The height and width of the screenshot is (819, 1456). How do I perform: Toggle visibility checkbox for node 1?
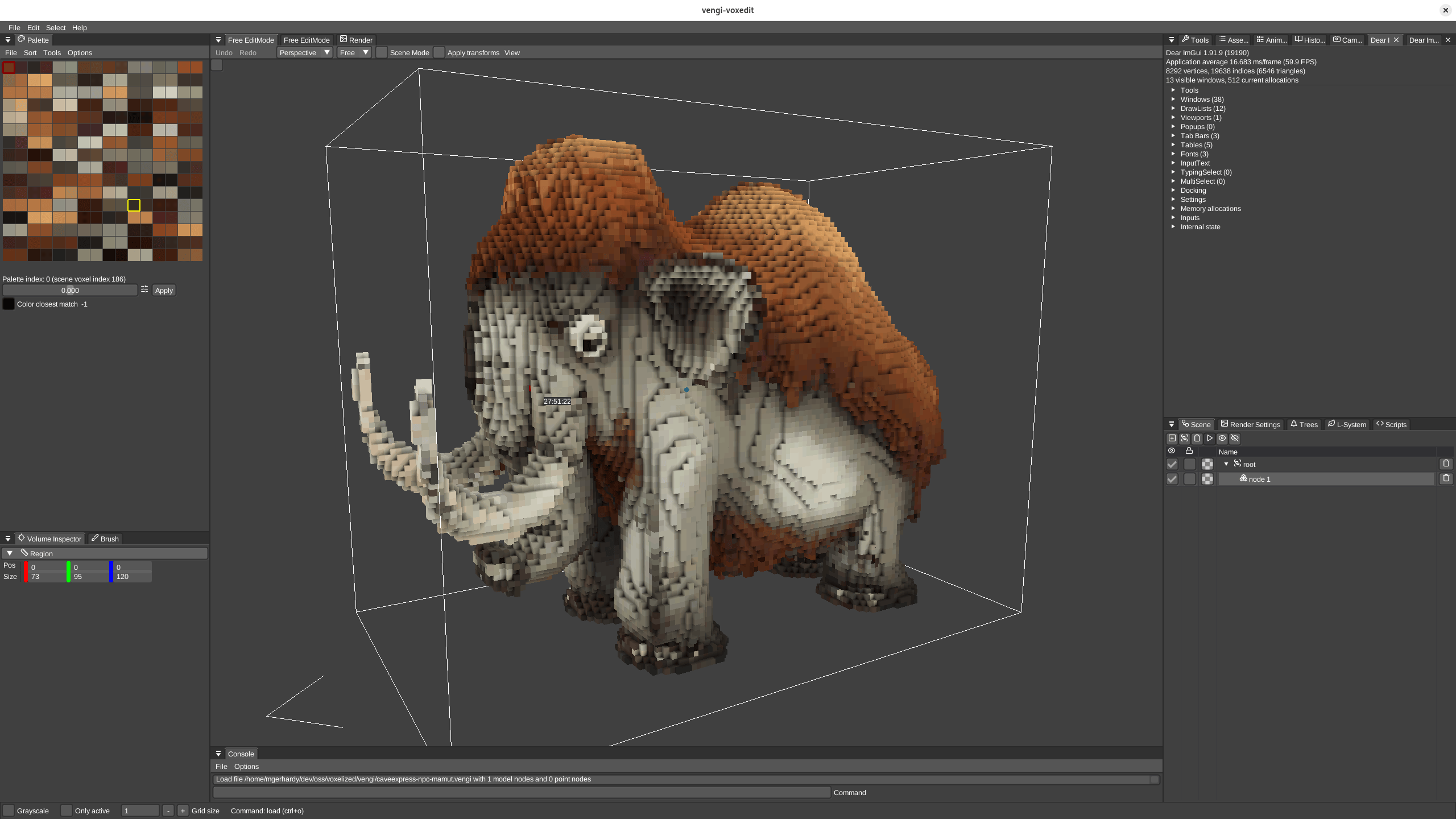[x=1172, y=479]
